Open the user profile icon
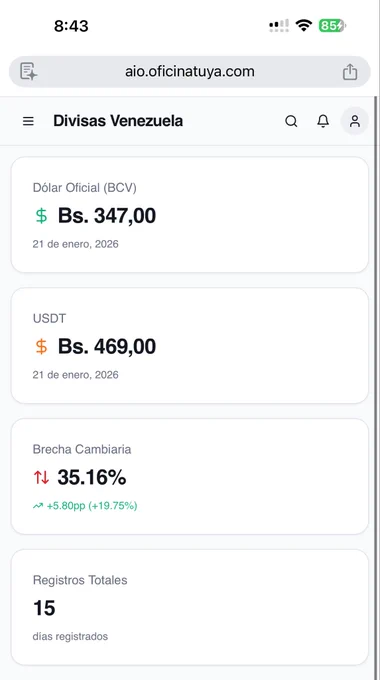 355,121
